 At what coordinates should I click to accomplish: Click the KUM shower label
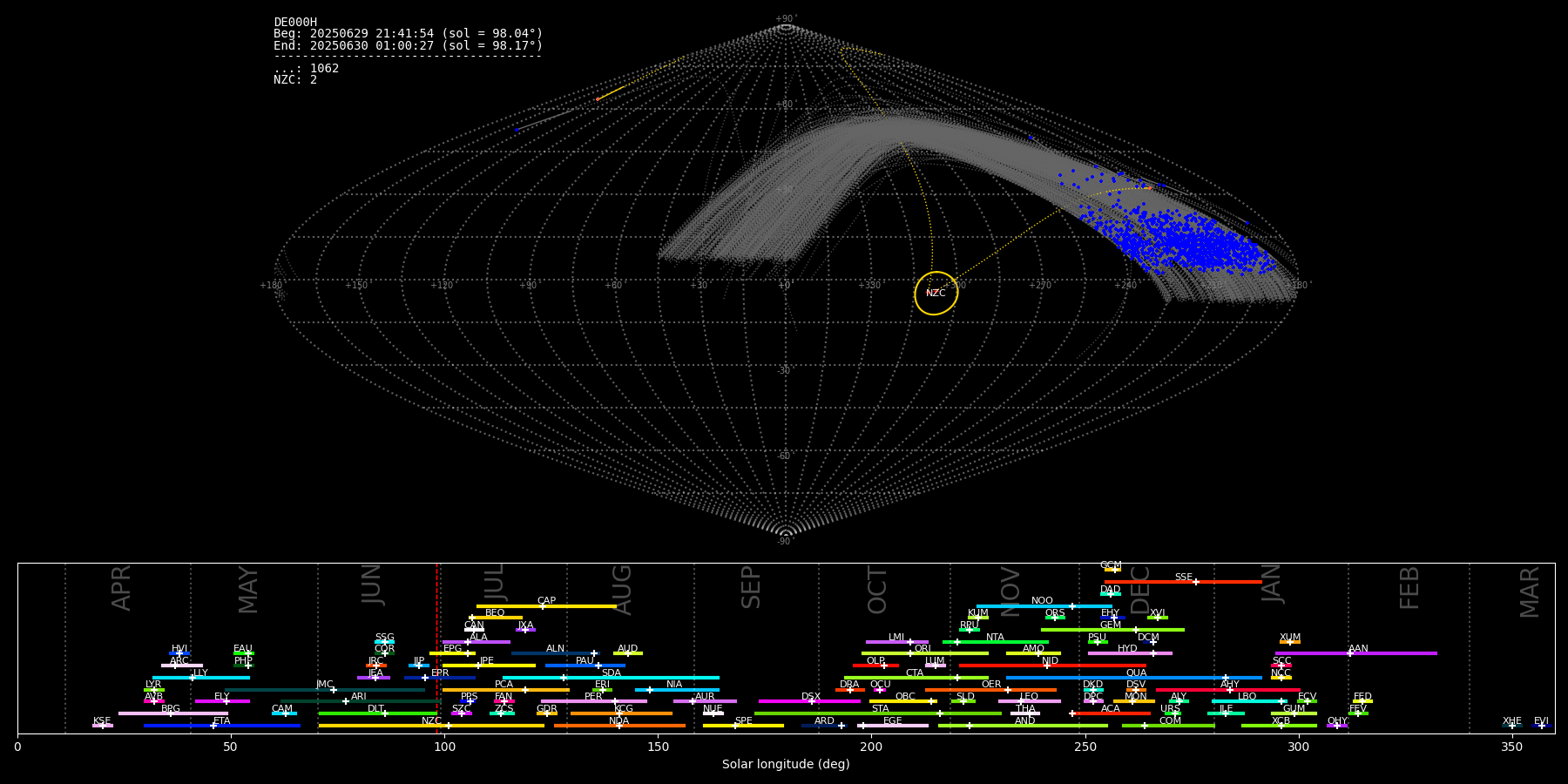coord(977,612)
